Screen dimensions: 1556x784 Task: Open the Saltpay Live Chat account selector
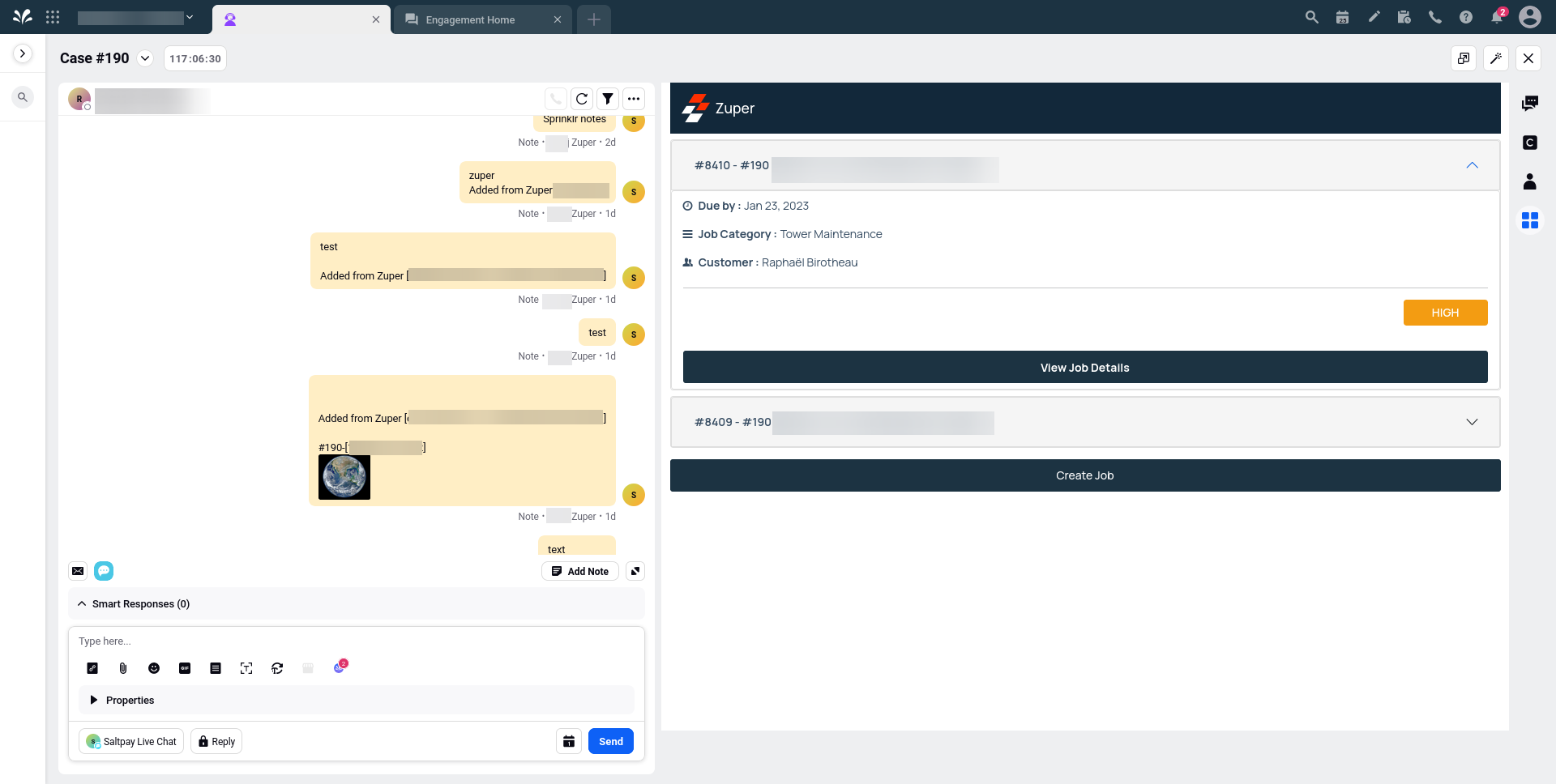point(131,741)
